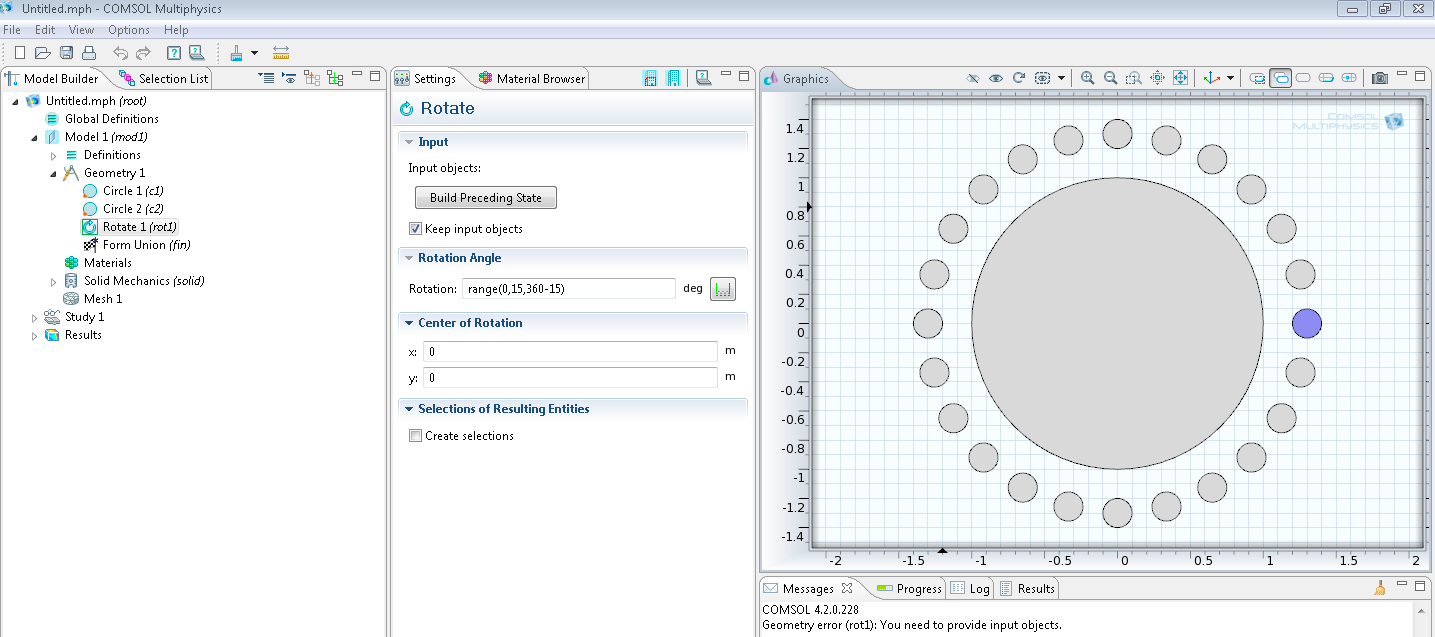
Task: Expand the Definitions tree node
Action: click(x=54, y=155)
